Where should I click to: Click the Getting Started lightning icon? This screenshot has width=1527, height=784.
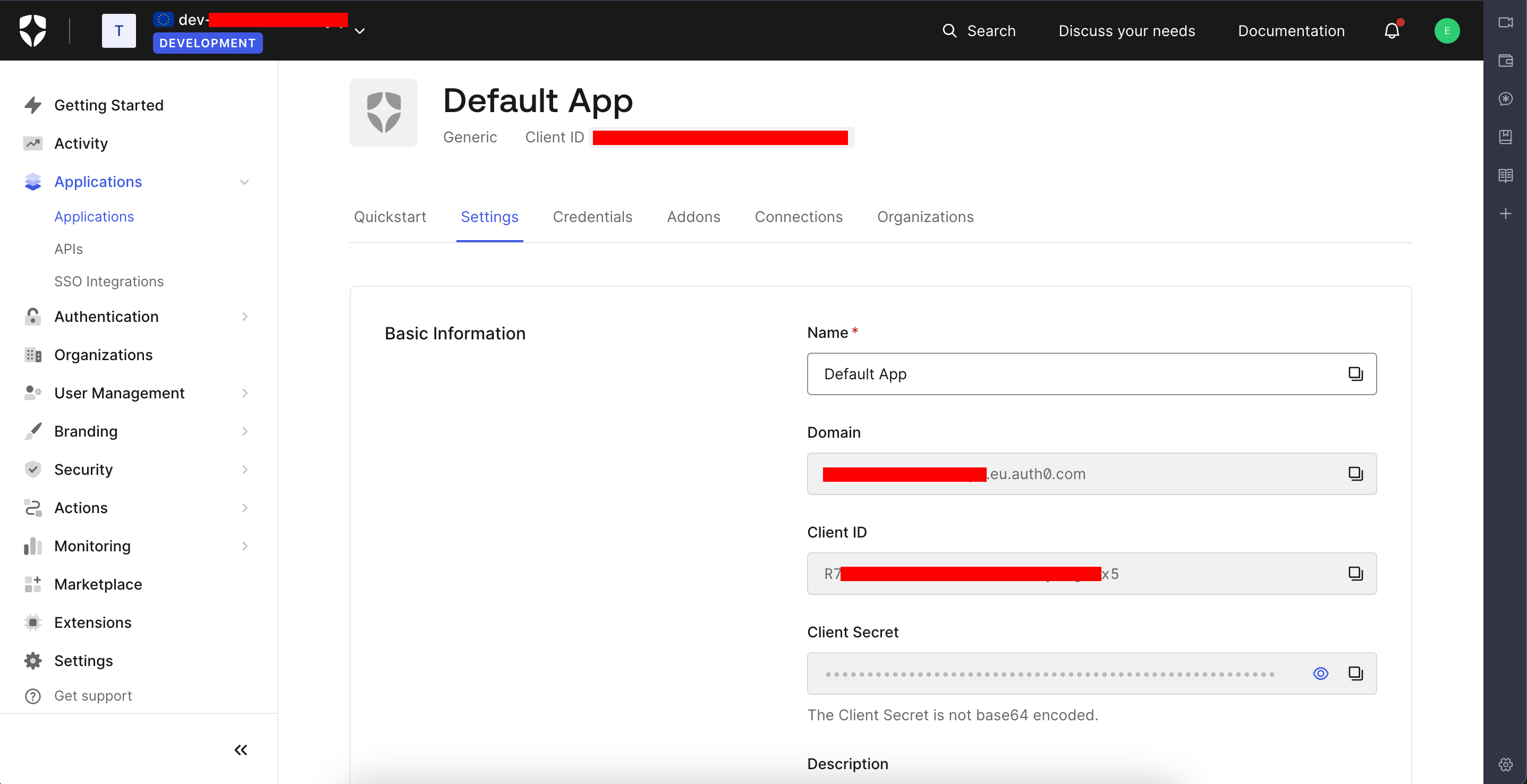[32, 105]
